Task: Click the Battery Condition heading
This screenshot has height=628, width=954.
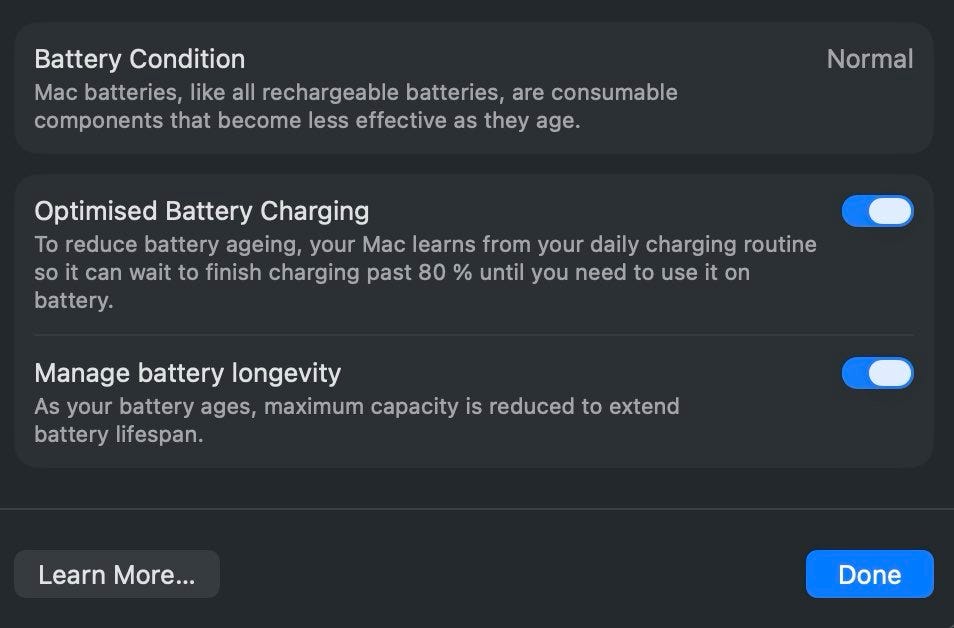Action: pyautogui.click(x=139, y=59)
